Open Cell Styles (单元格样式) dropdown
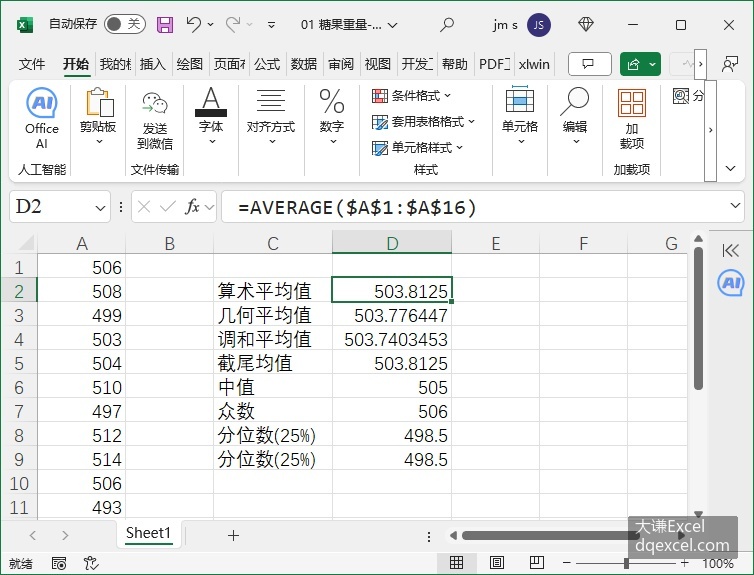The width and height of the screenshot is (754, 575). (417, 148)
